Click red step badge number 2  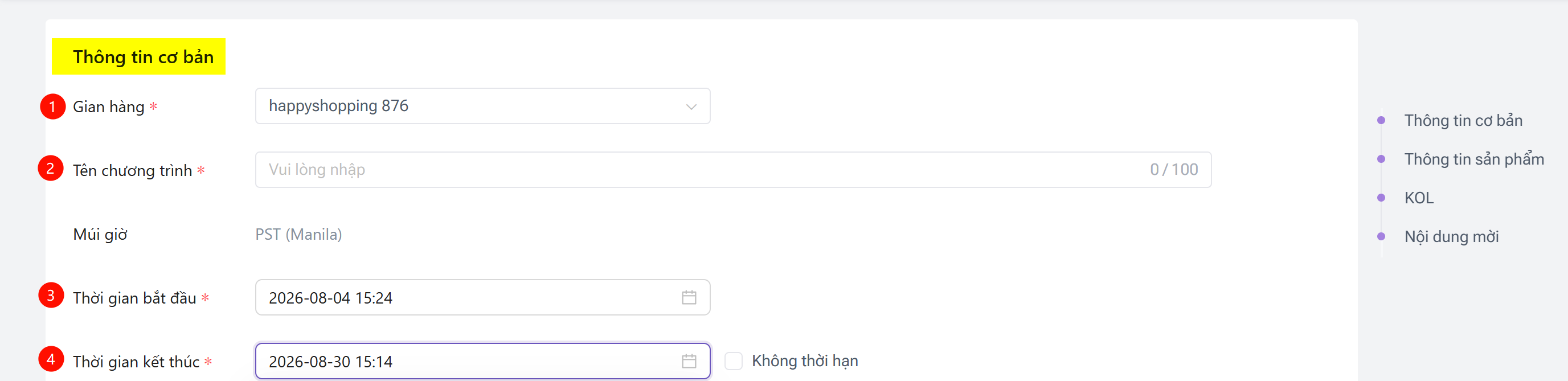pos(51,169)
